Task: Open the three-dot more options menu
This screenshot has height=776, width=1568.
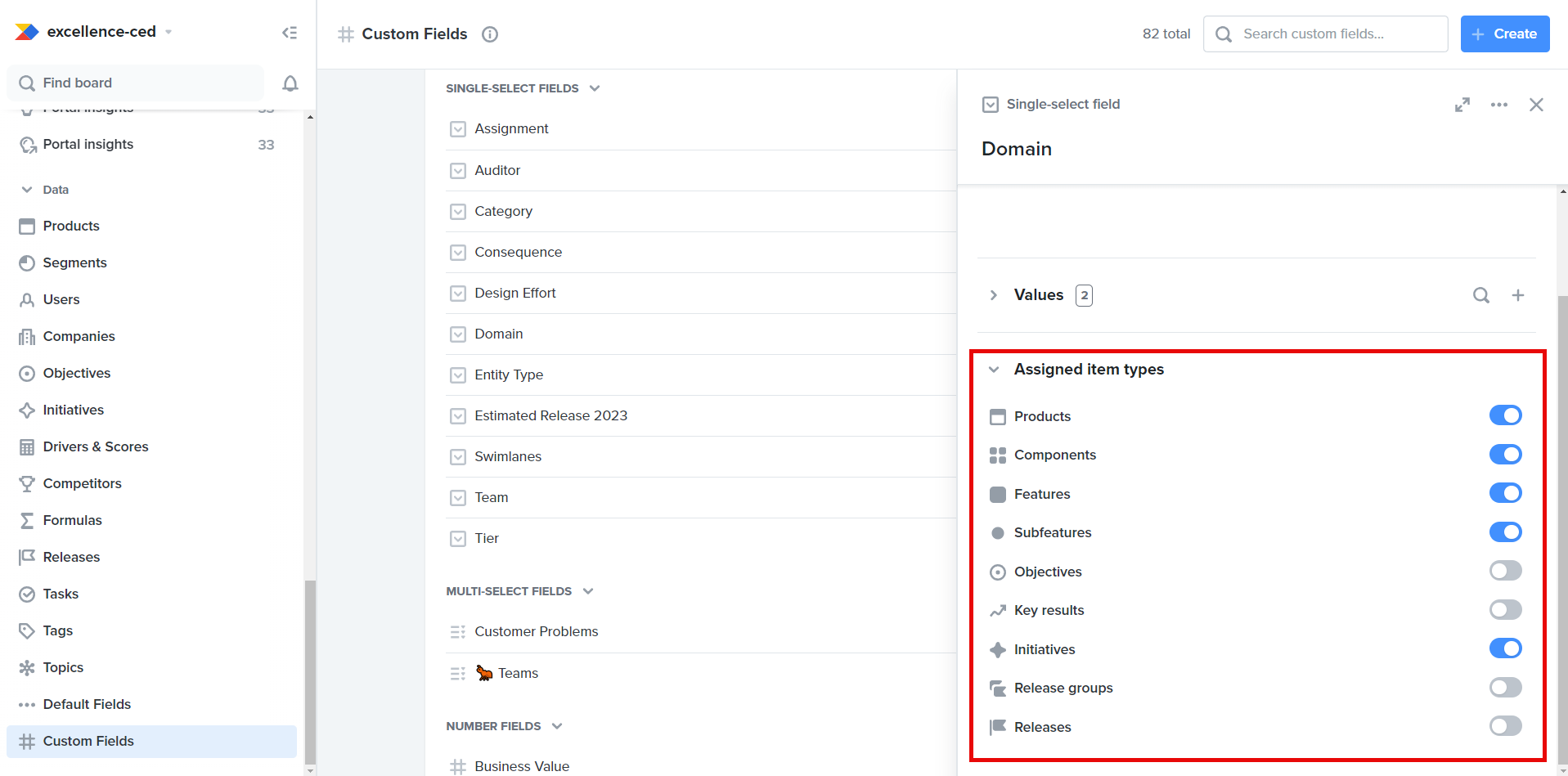Action: coord(1498,105)
